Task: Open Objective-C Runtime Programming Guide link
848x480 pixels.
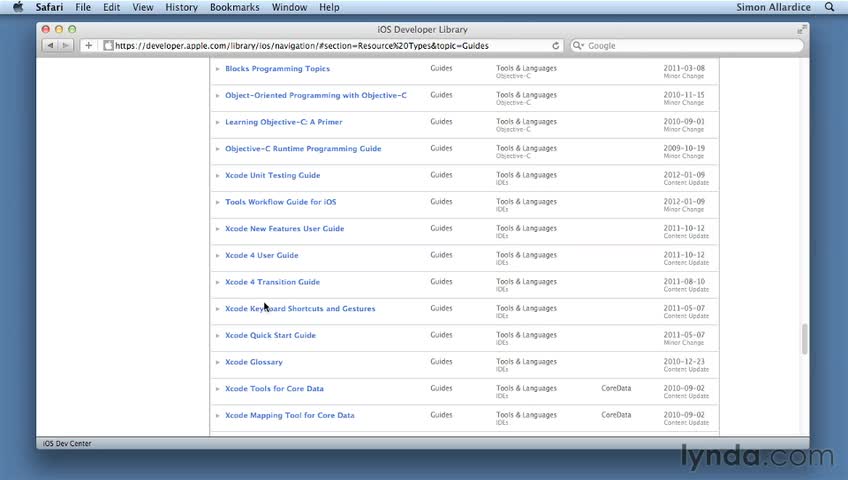Action: point(303,149)
